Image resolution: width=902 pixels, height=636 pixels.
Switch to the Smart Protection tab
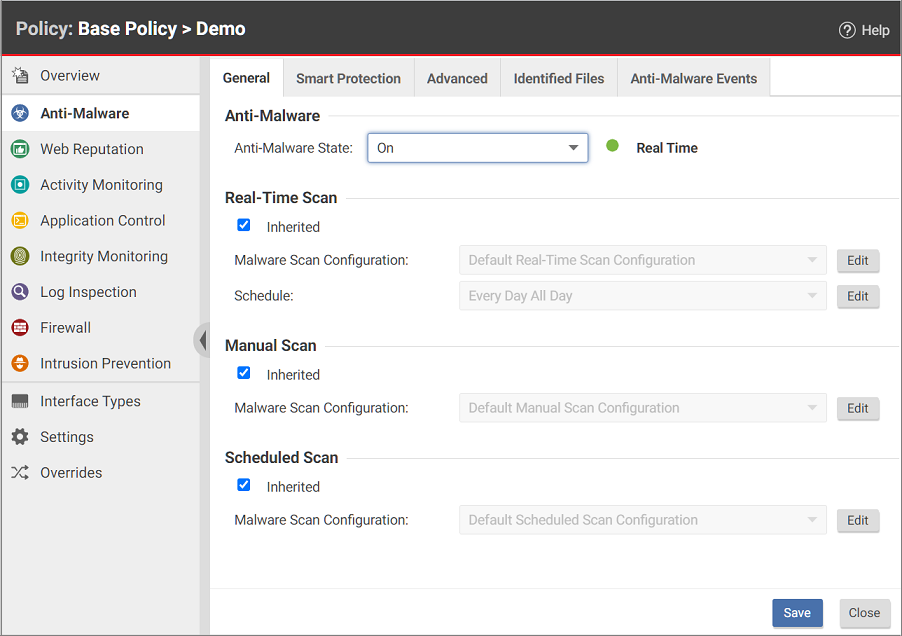click(348, 79)
